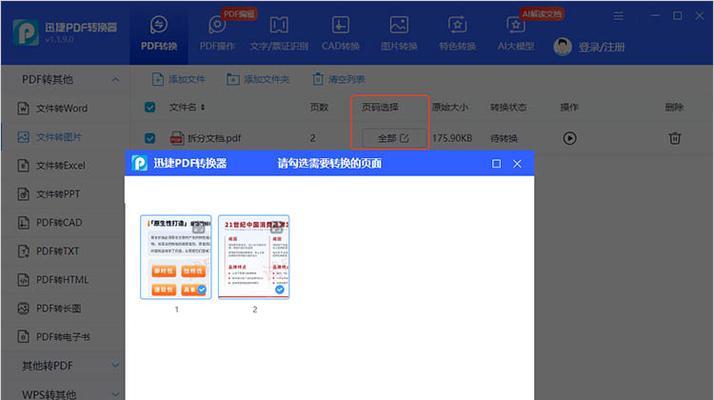This screenshot has width=714, height=400.
Task: Click the 添加文件夹 button
Action: pos(258,79)
